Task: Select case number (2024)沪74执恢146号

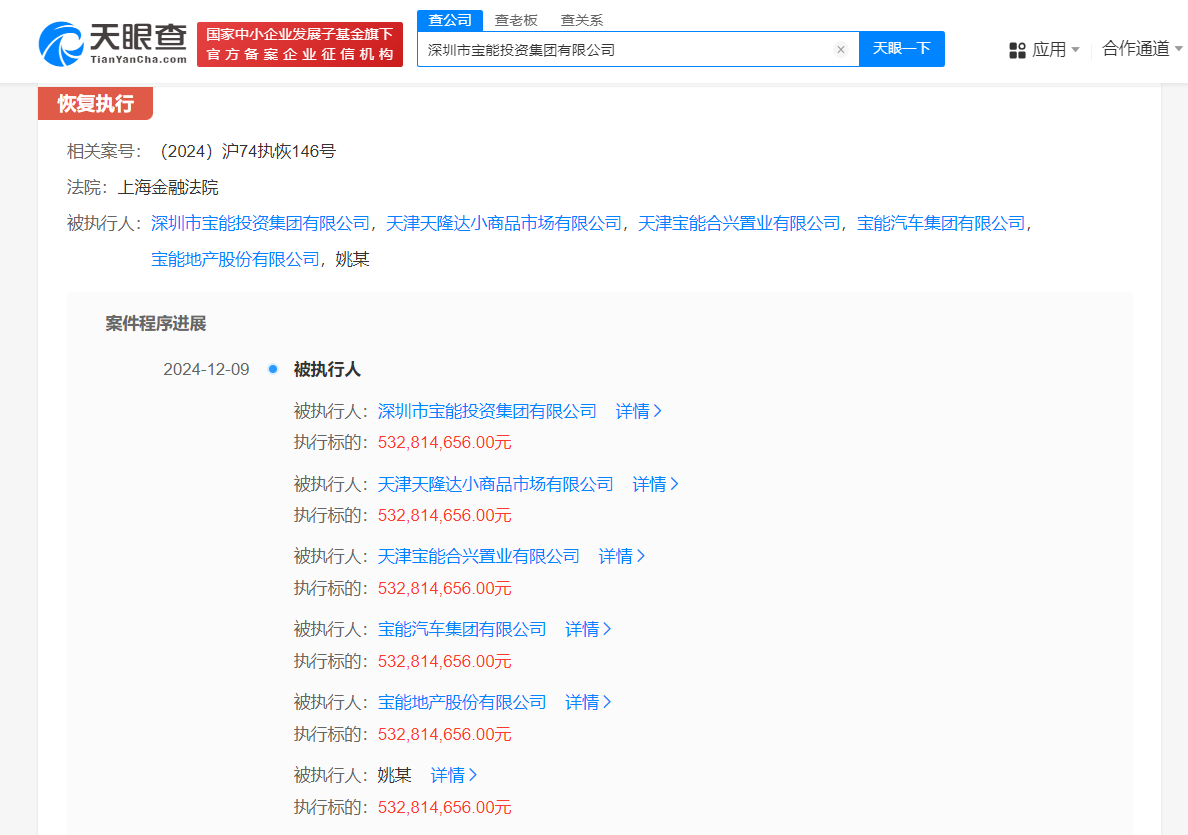Action: [247, 152]
